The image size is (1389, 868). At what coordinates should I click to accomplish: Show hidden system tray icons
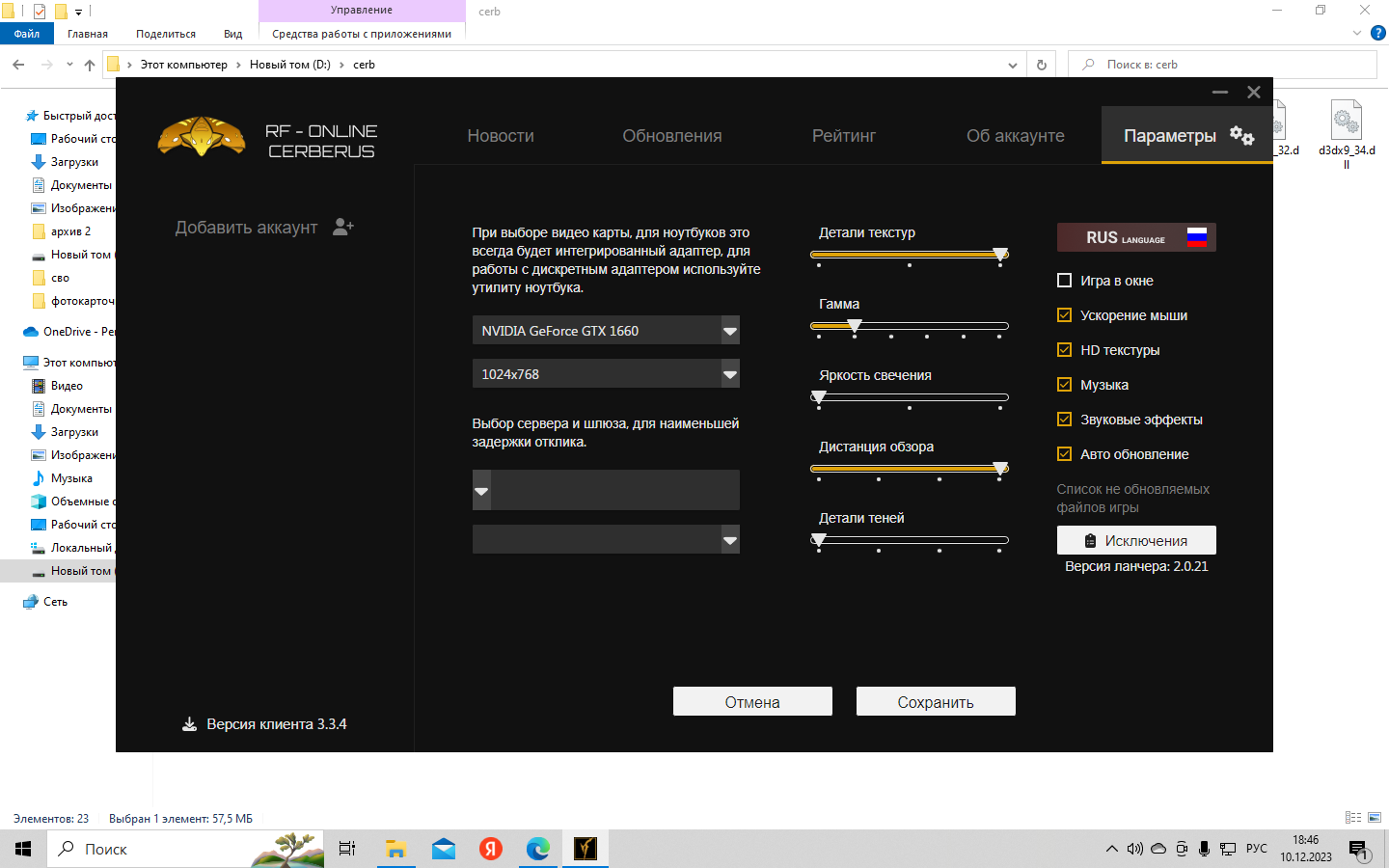(x=1112, y=849)
